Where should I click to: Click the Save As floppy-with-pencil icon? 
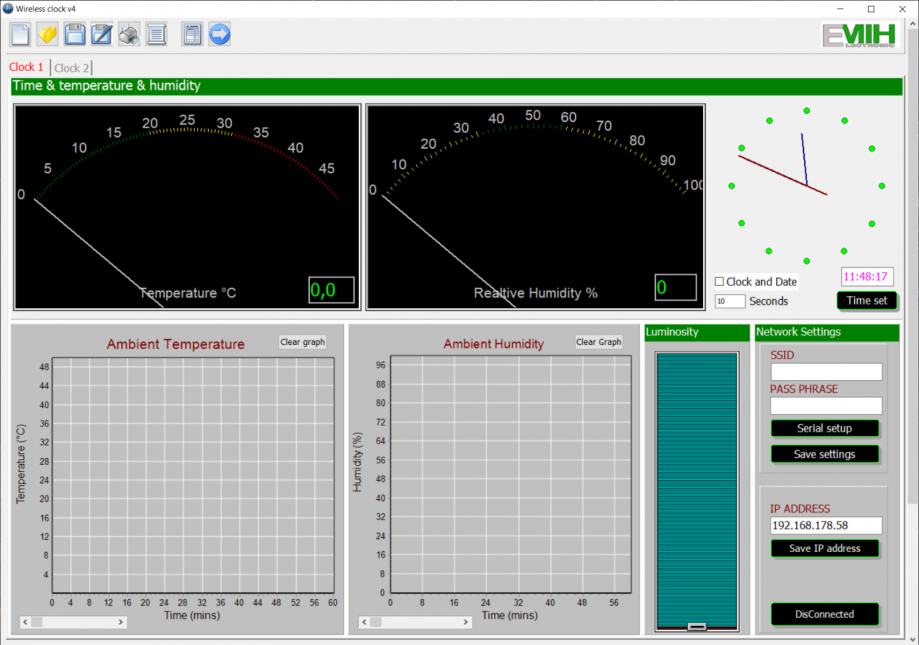(x=101, y=35)
